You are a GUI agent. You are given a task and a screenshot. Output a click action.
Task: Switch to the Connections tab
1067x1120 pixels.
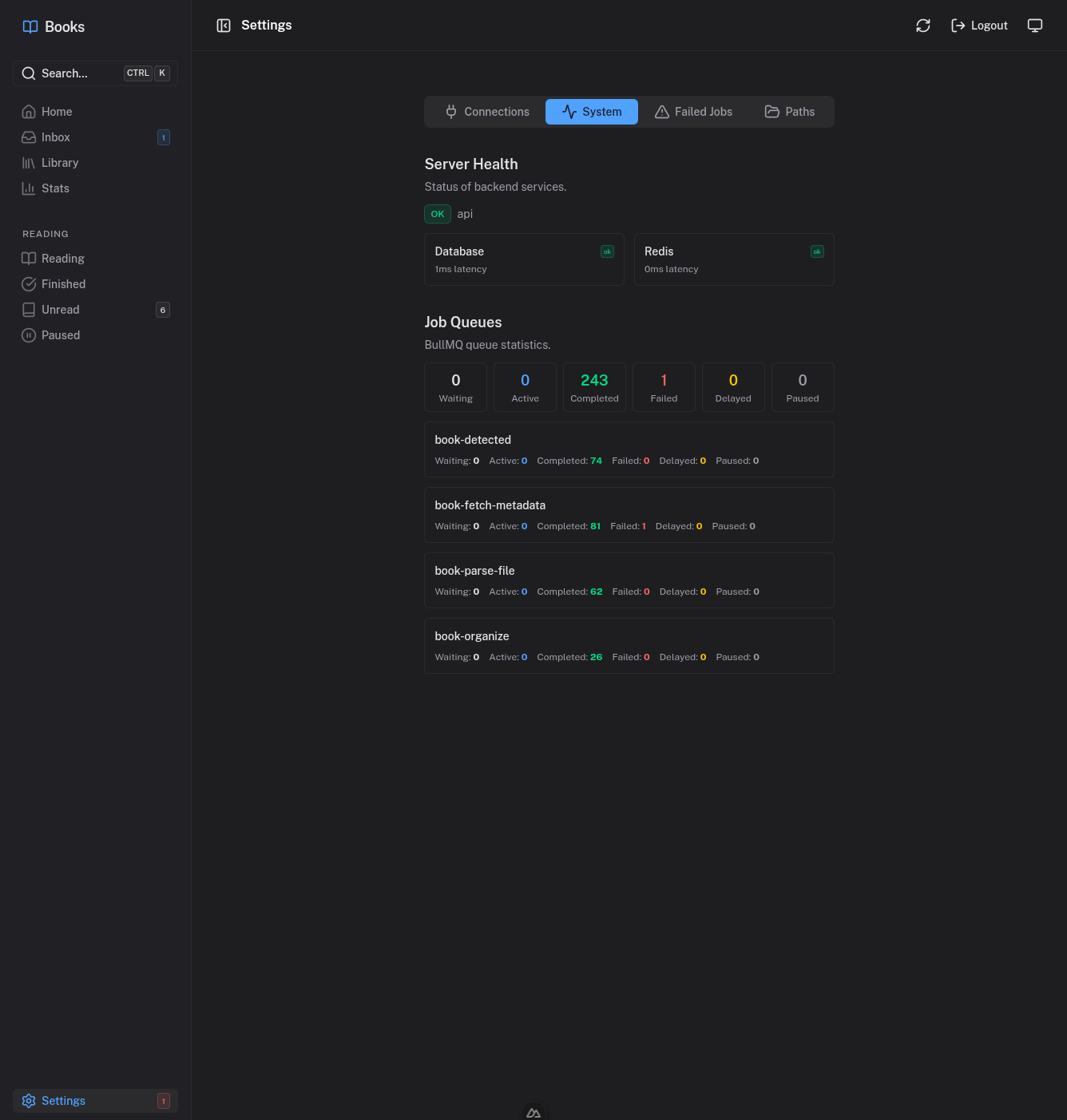486,112
